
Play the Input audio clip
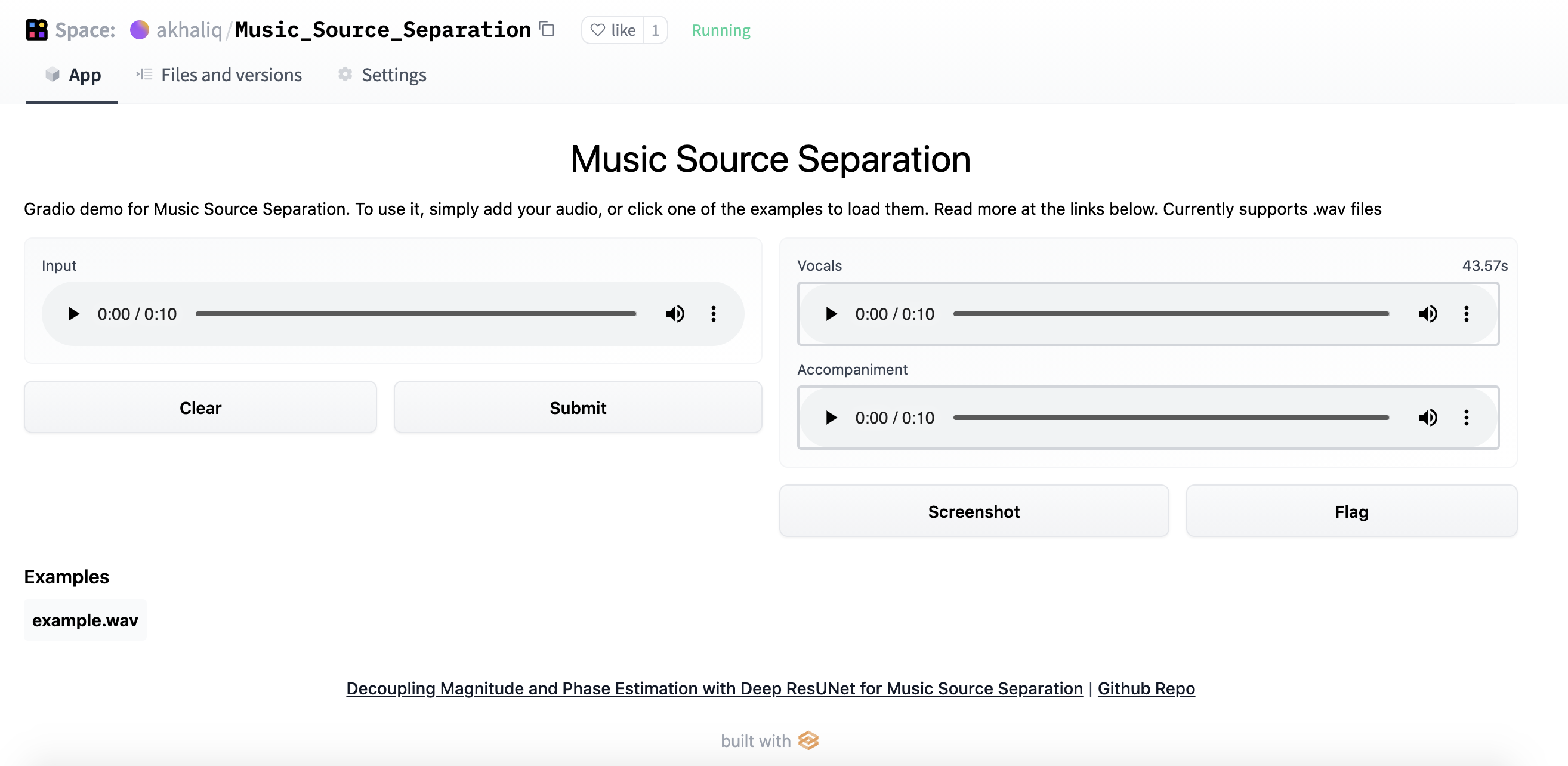pyautogui.click(x=73, y=314)
